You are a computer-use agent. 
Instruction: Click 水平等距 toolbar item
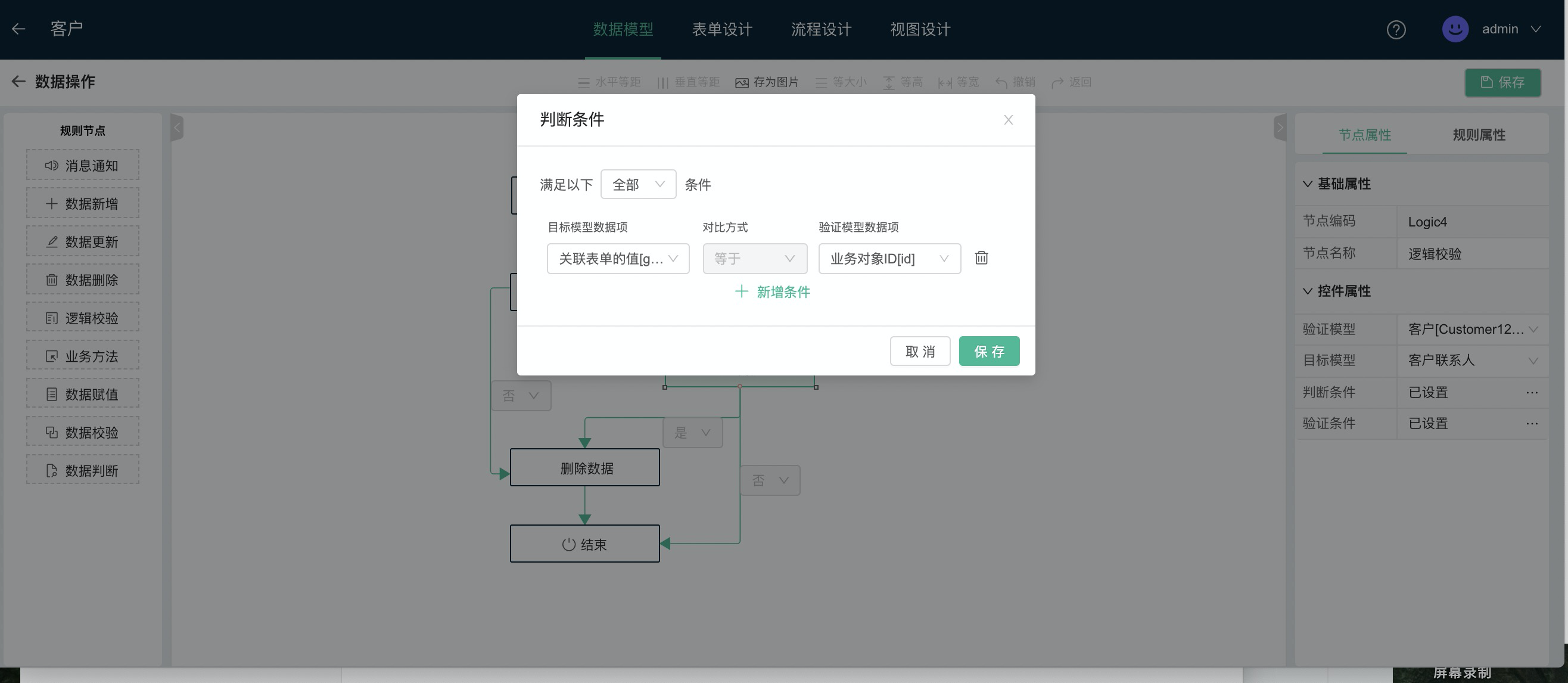click(609, 82)
